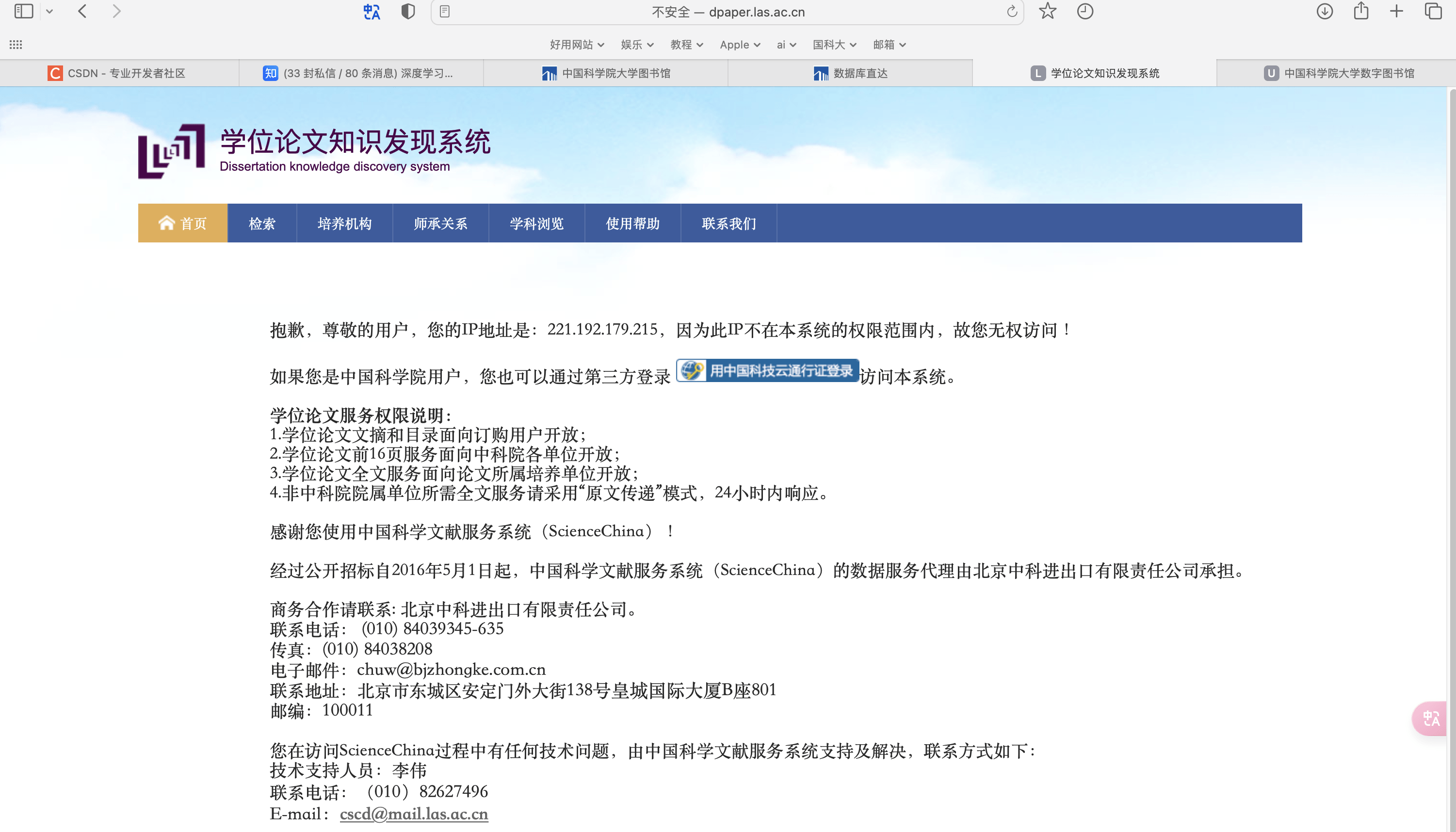The width and height of the screenshot is (1456, 832).
Task: Open the sidebar options chevron dropdown
Action: click(50, 12)
